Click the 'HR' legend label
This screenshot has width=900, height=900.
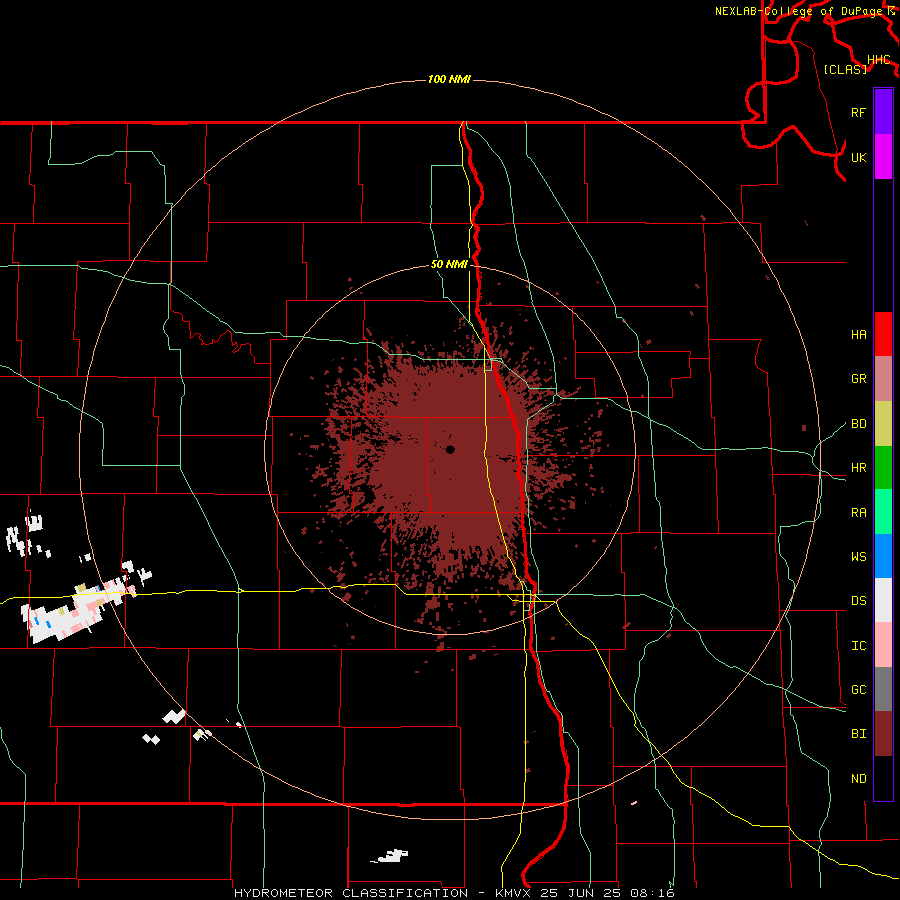(x=858, y=468)
